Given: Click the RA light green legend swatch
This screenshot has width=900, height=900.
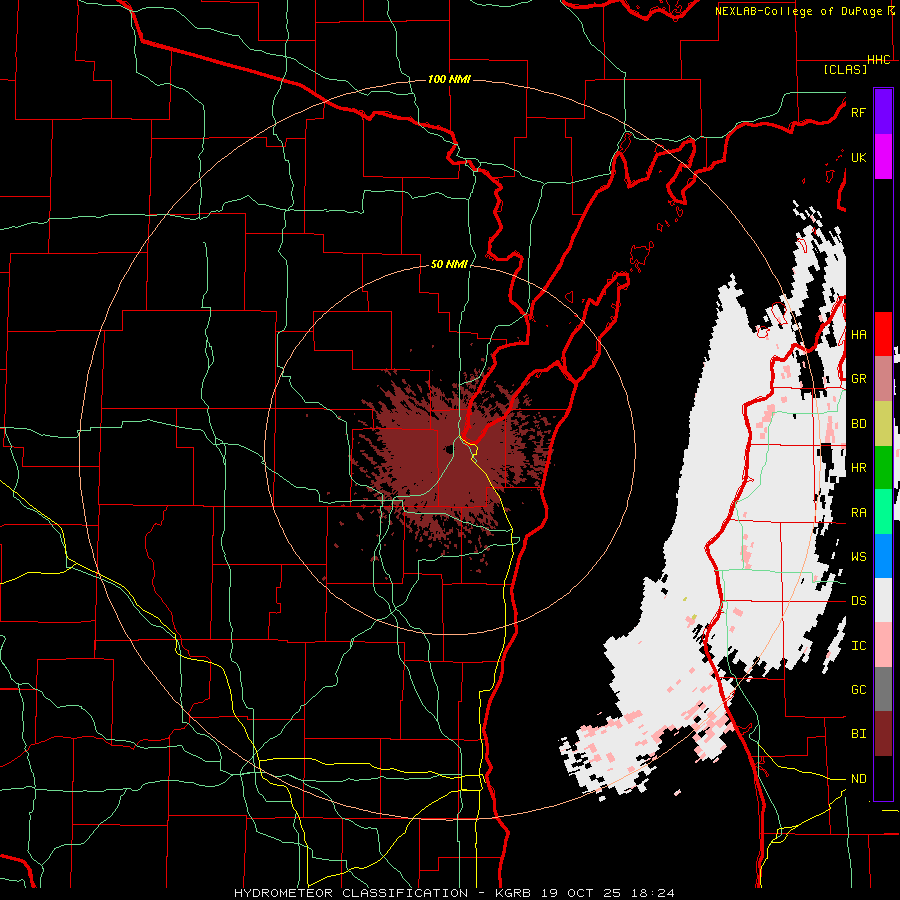Looking at the screenshot, I should click(x=883, y=512).
